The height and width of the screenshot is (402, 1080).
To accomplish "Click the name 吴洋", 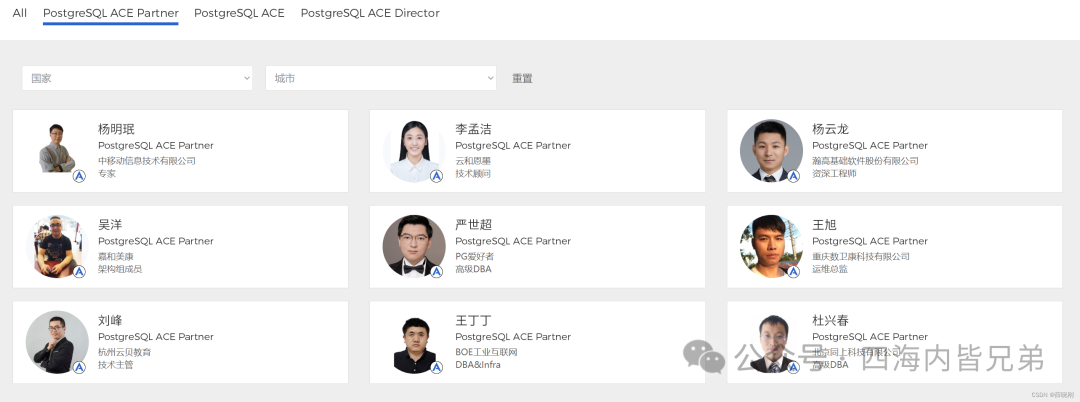I will coord(110,225).
